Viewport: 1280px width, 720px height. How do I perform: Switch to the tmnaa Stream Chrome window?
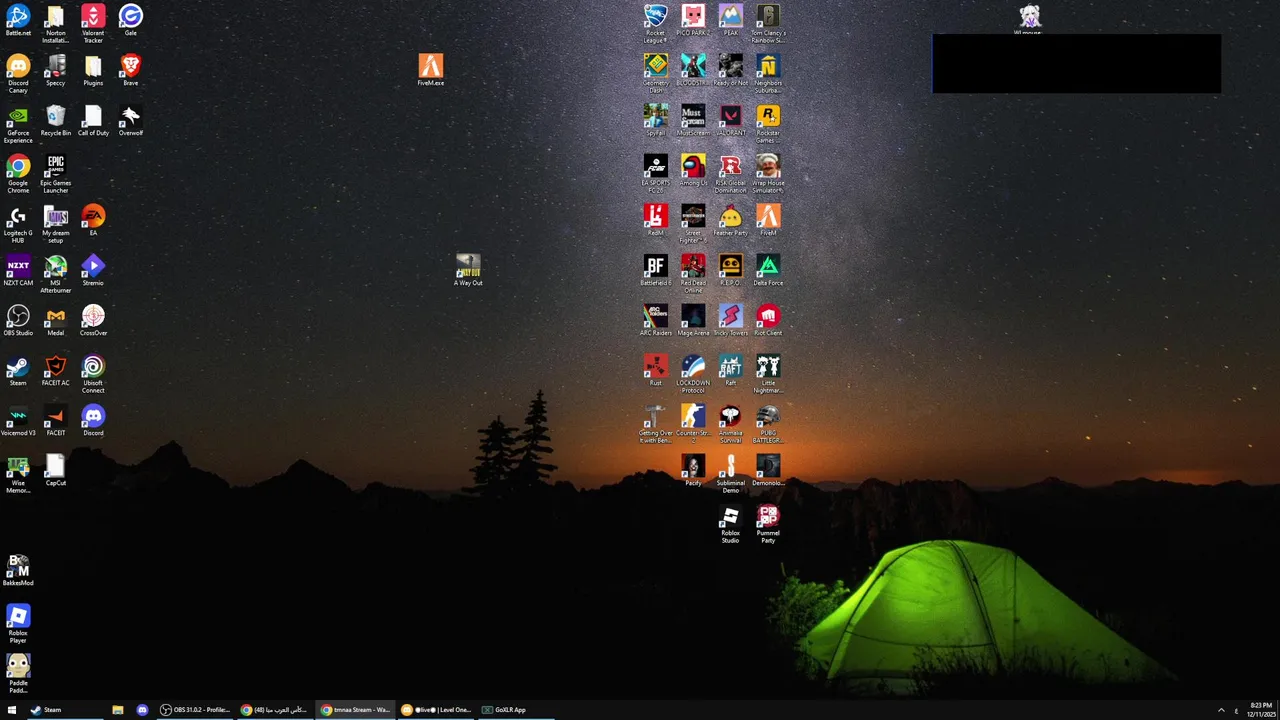click(x=355, y=710)
